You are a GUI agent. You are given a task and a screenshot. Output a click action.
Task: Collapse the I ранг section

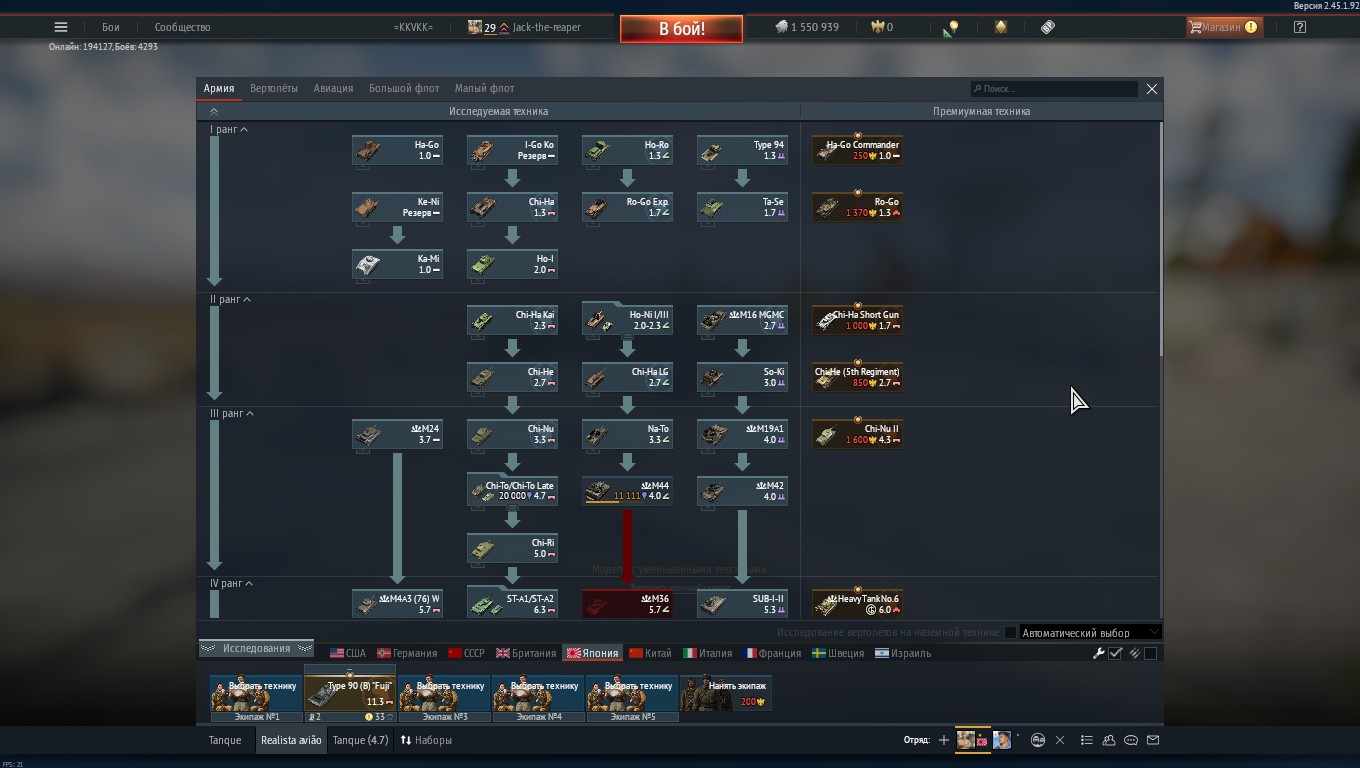tap(229, 130)
